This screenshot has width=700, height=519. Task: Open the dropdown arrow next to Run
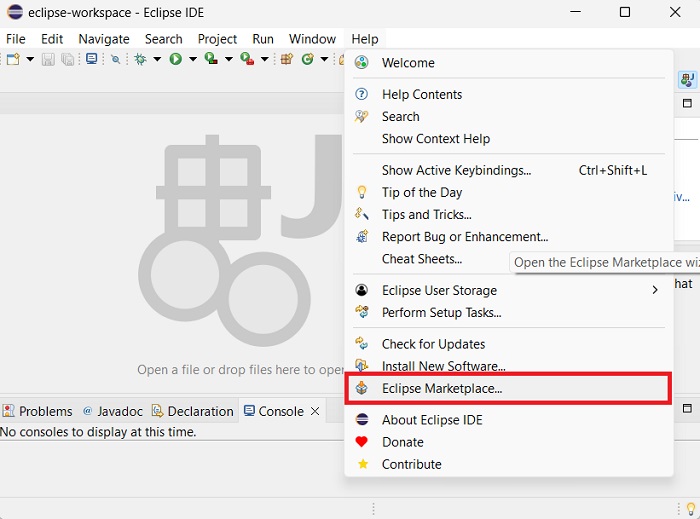(192, 59)
